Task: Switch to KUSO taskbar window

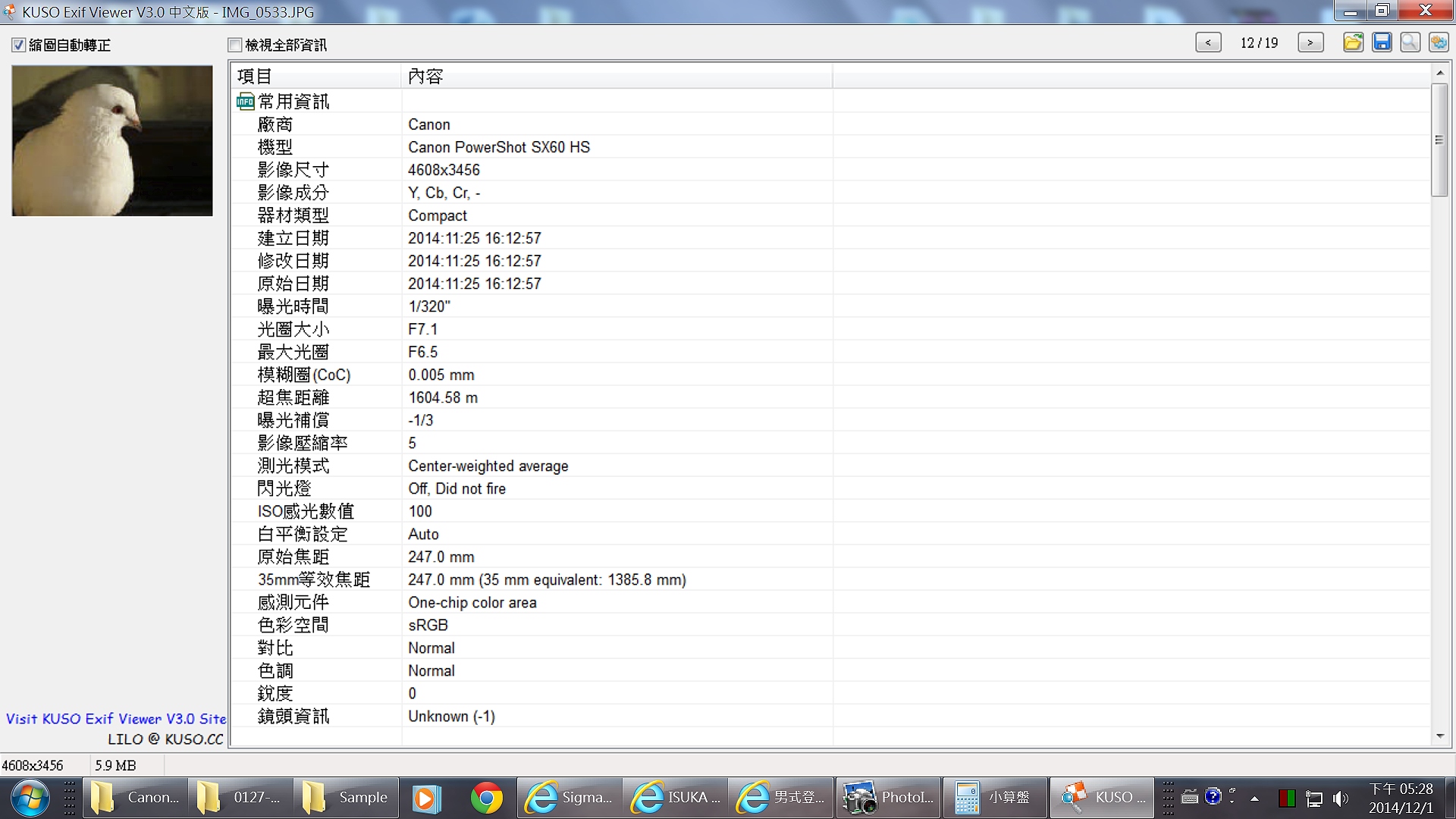Action: 1102,798
